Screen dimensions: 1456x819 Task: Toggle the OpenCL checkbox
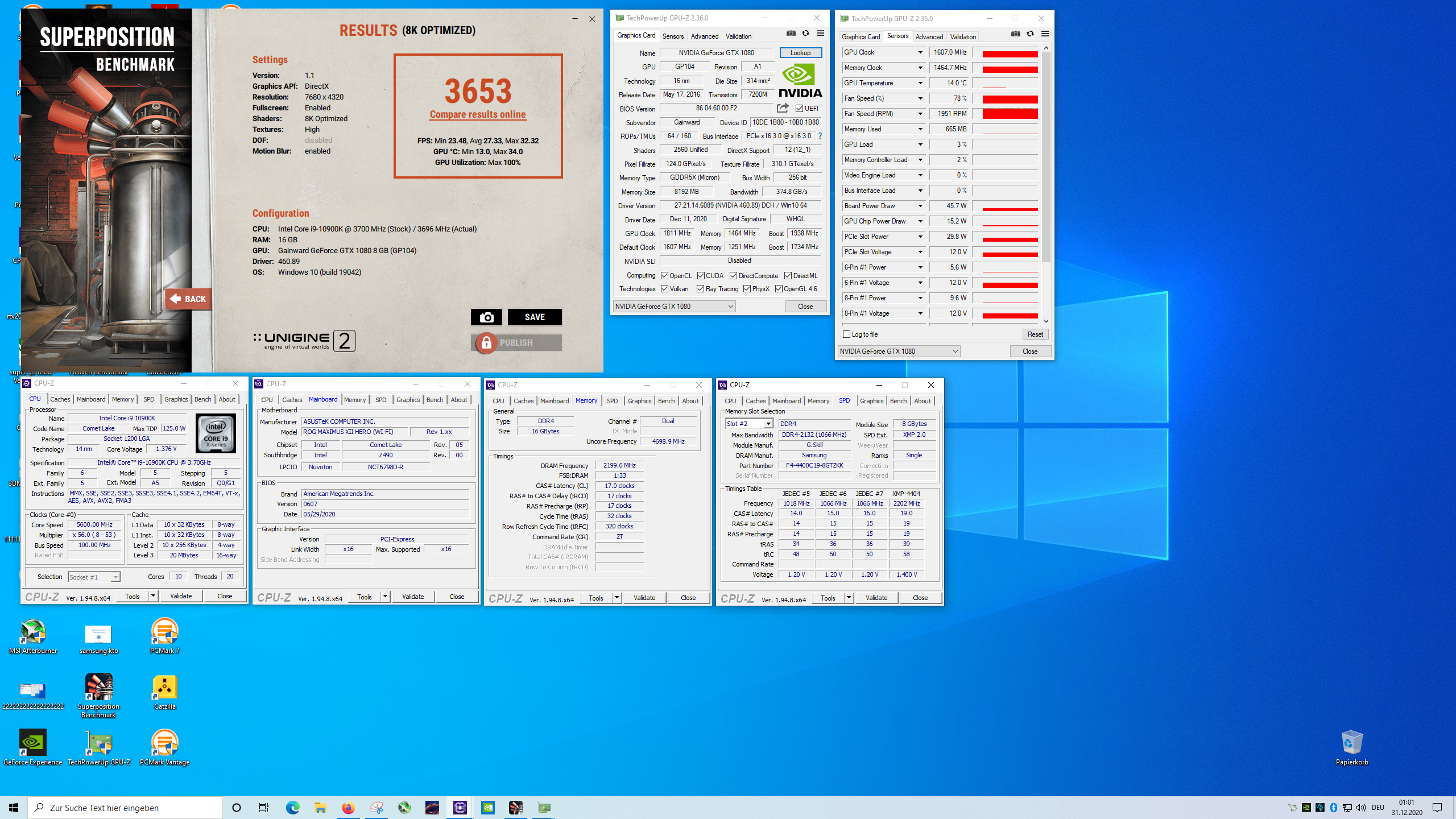coord(664,276)
